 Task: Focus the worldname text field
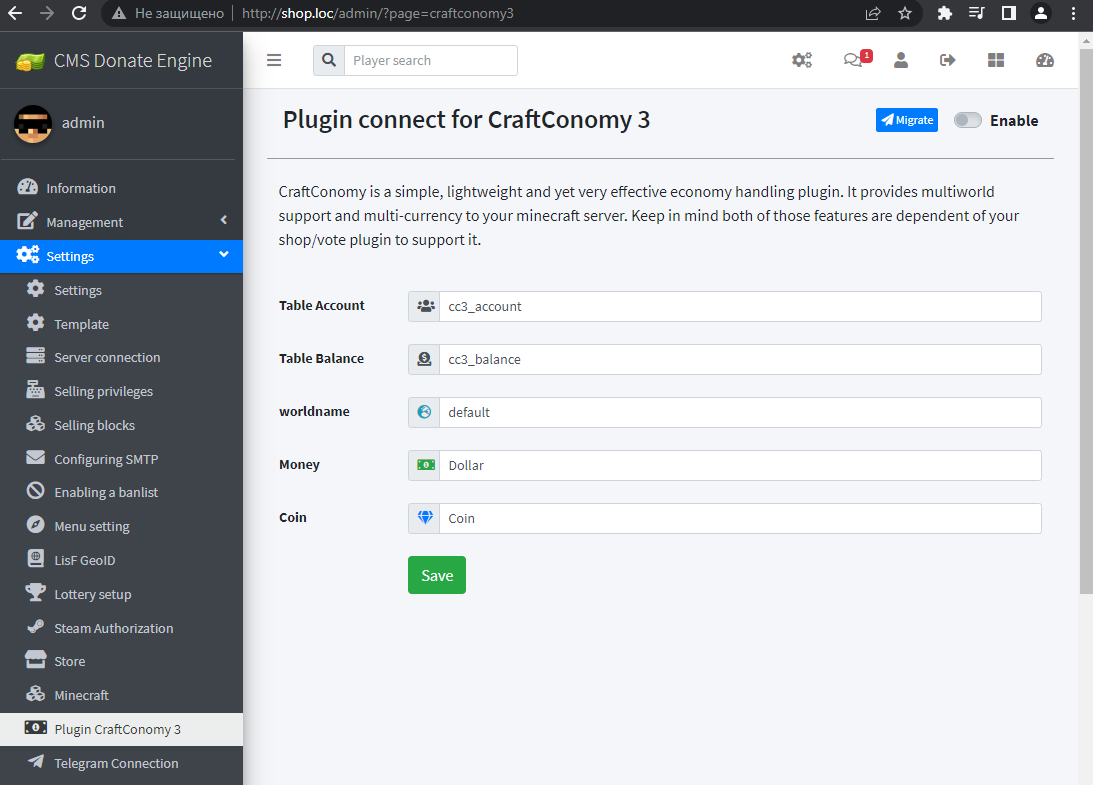(739, 412)
